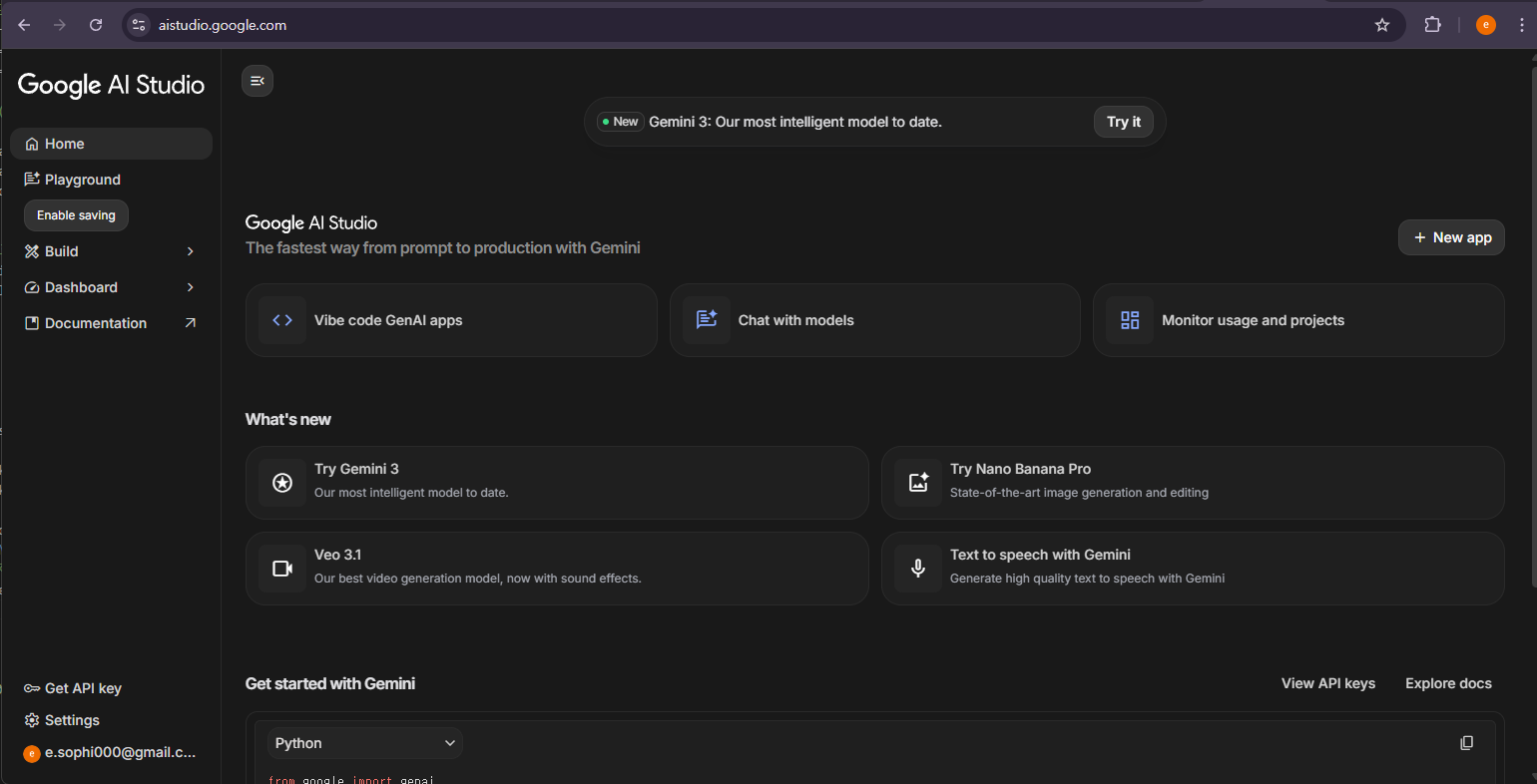Click the code brackets icon on Vibe code card
The width and height of the screenshot is (1537, 784).
click(x=282, y=320)
